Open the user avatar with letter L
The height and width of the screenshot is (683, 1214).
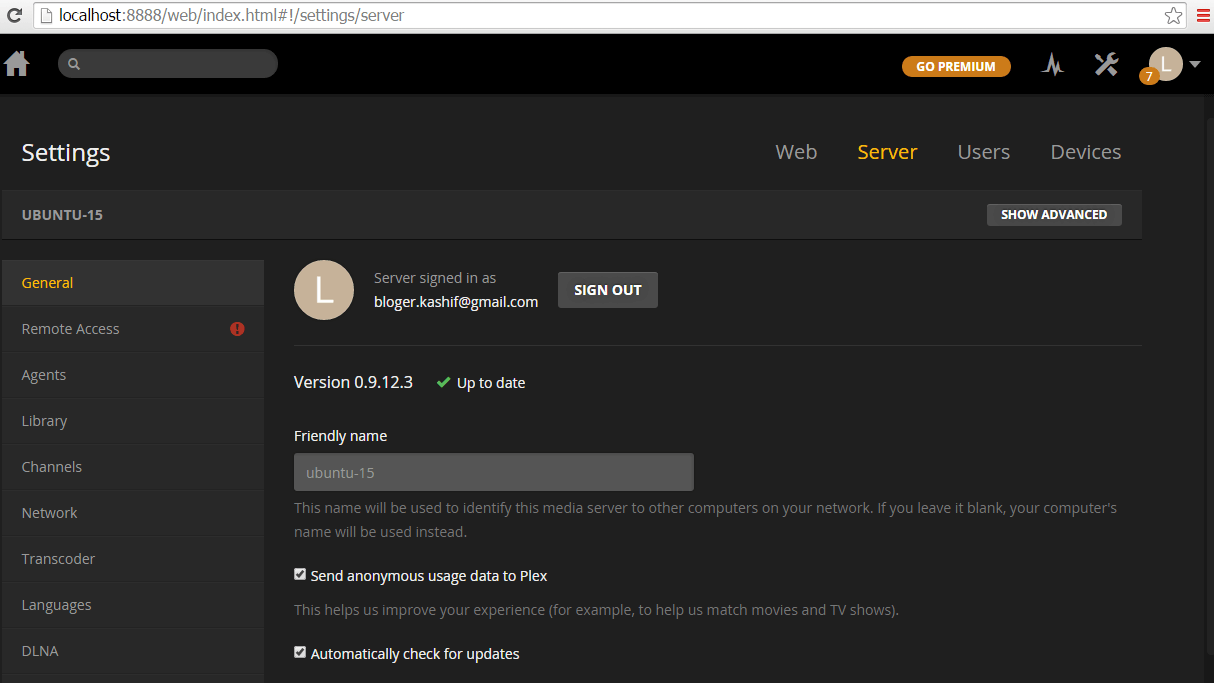pyautogui.click(x=1165, y=64)
